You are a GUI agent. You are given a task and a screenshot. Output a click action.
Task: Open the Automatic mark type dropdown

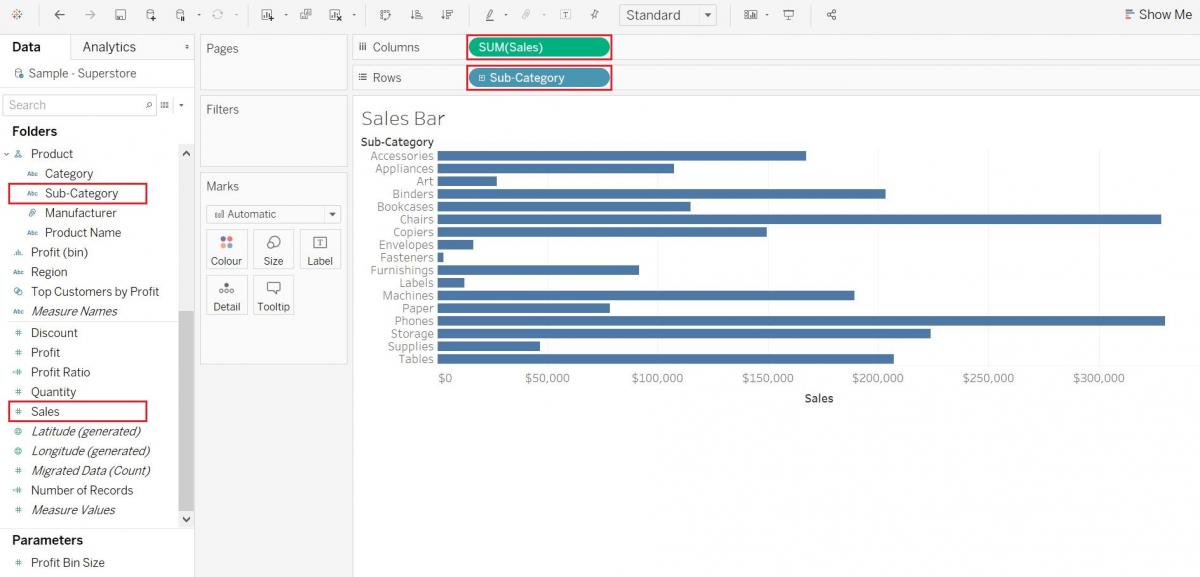(x=273, y=214)
